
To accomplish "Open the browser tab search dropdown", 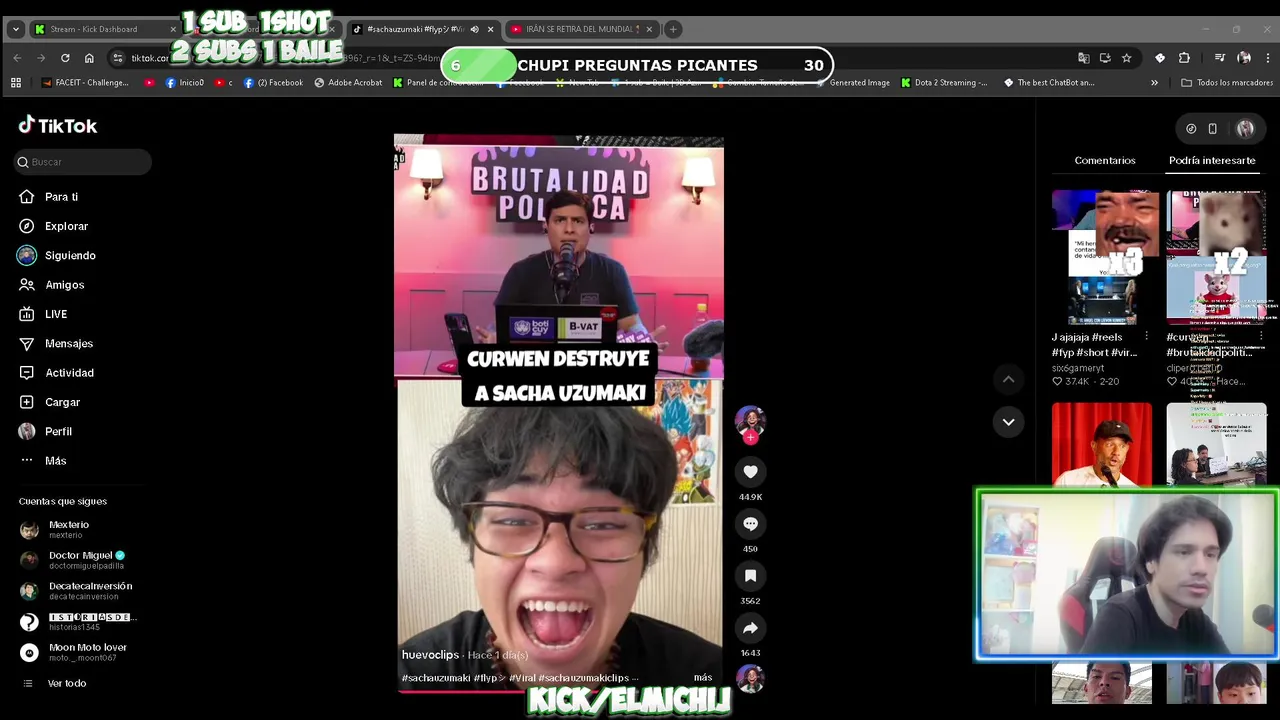I will tap(15, 29).
